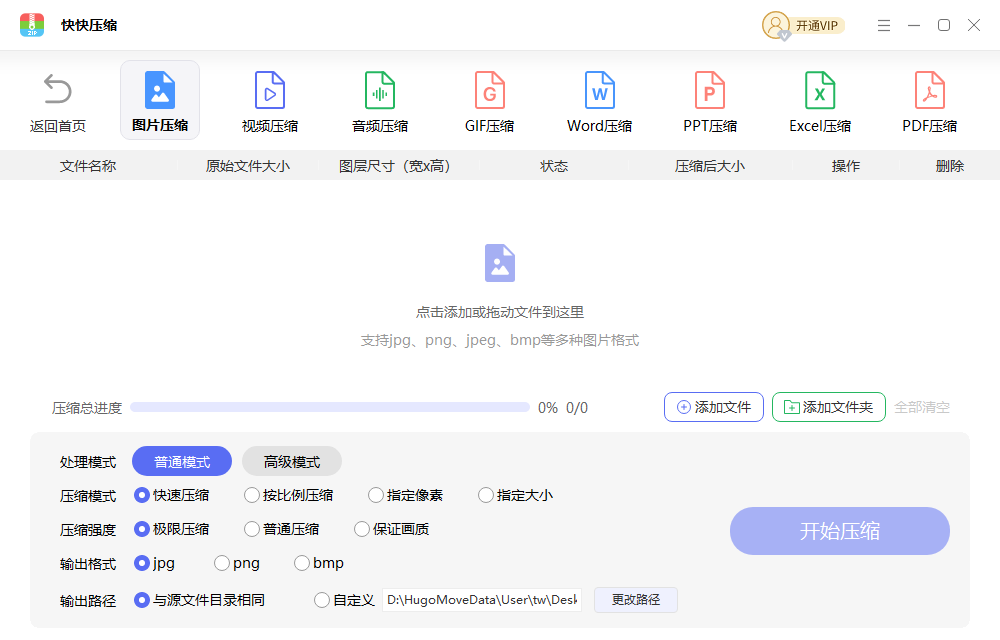The image size is (1000, 640).
Task: Switch to 普通模式 processing mode
Action: [182, 462]
